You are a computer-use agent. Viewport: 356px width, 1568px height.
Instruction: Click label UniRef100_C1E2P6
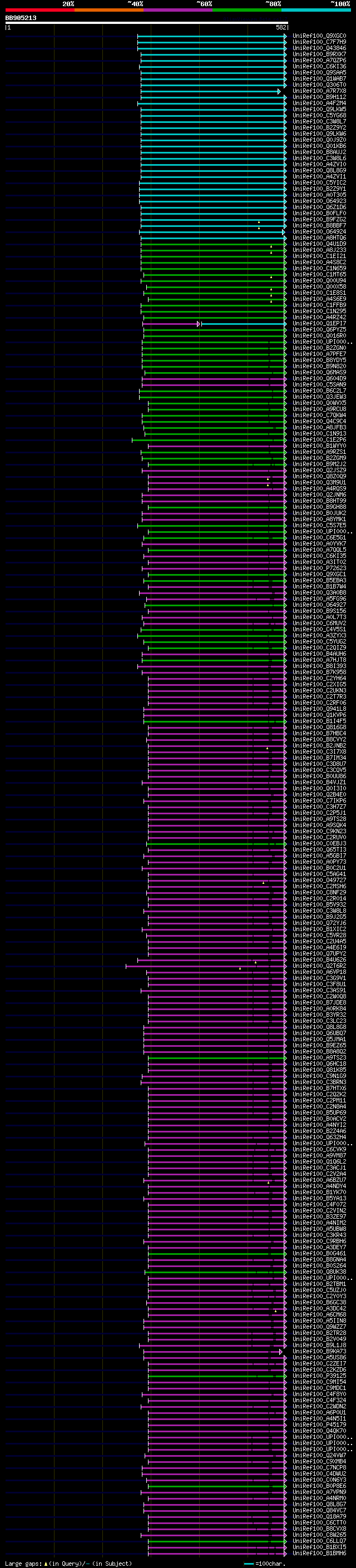tap(319, 440)
